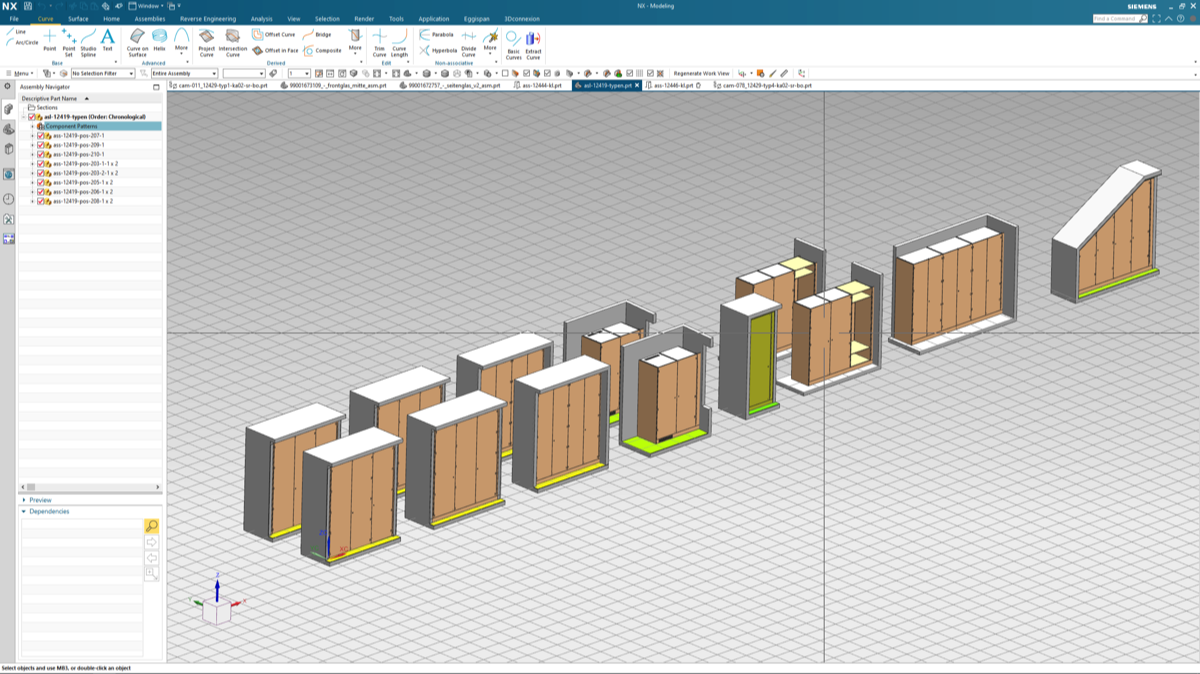This screenshot has width=1200, height=674.
Task: Click the magnifier button in Dependencies panel
Action: 151,526
